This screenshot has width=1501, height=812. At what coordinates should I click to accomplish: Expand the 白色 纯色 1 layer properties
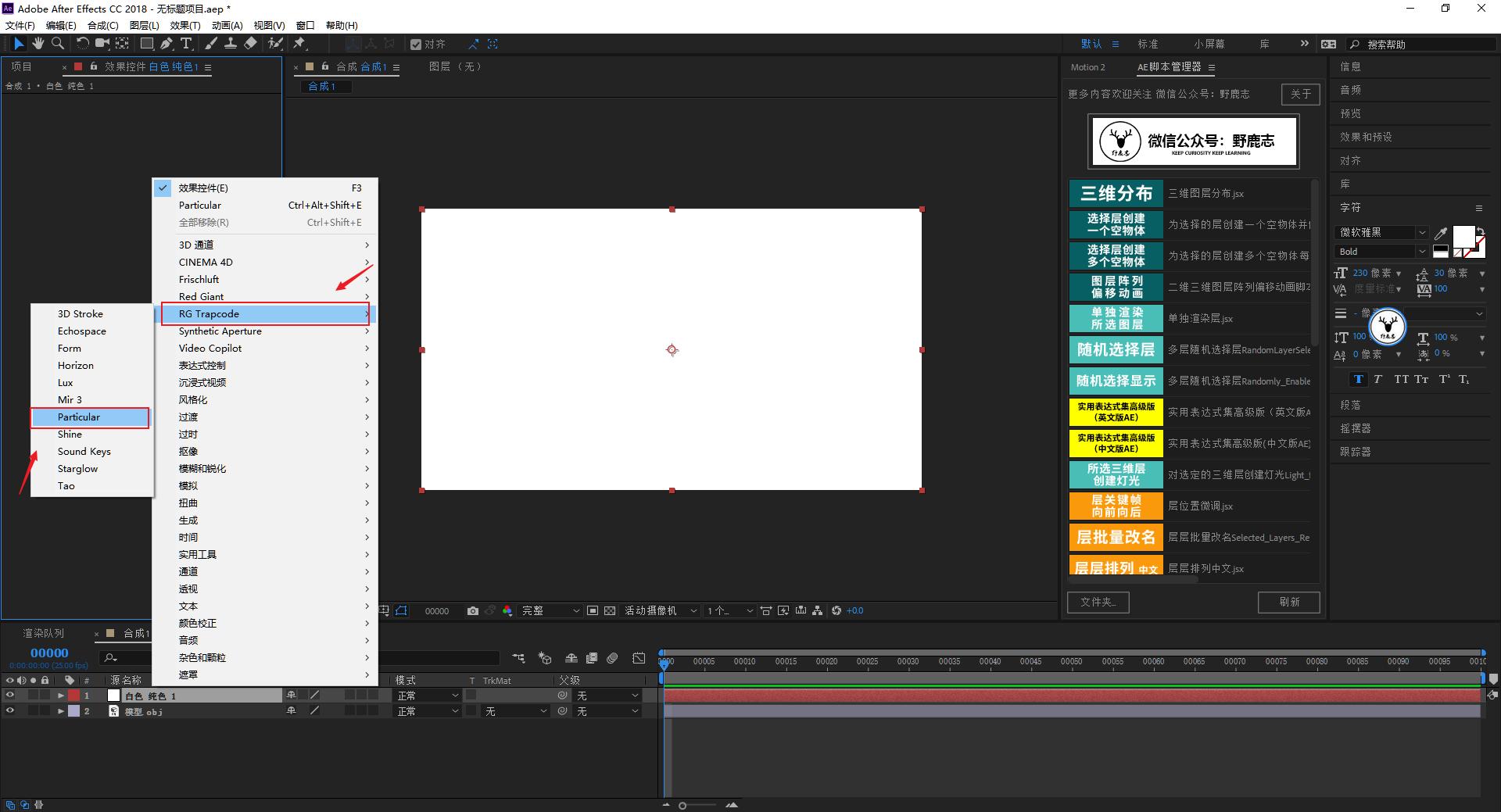click(x=61, y=696)
